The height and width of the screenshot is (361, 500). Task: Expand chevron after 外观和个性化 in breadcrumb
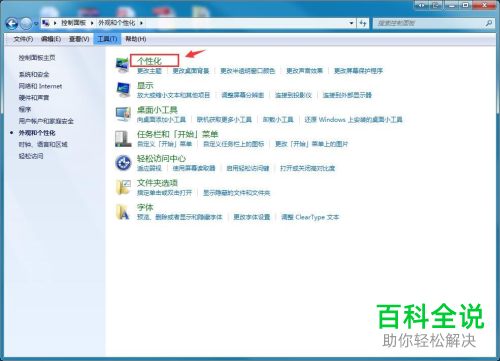click(141, 23)
